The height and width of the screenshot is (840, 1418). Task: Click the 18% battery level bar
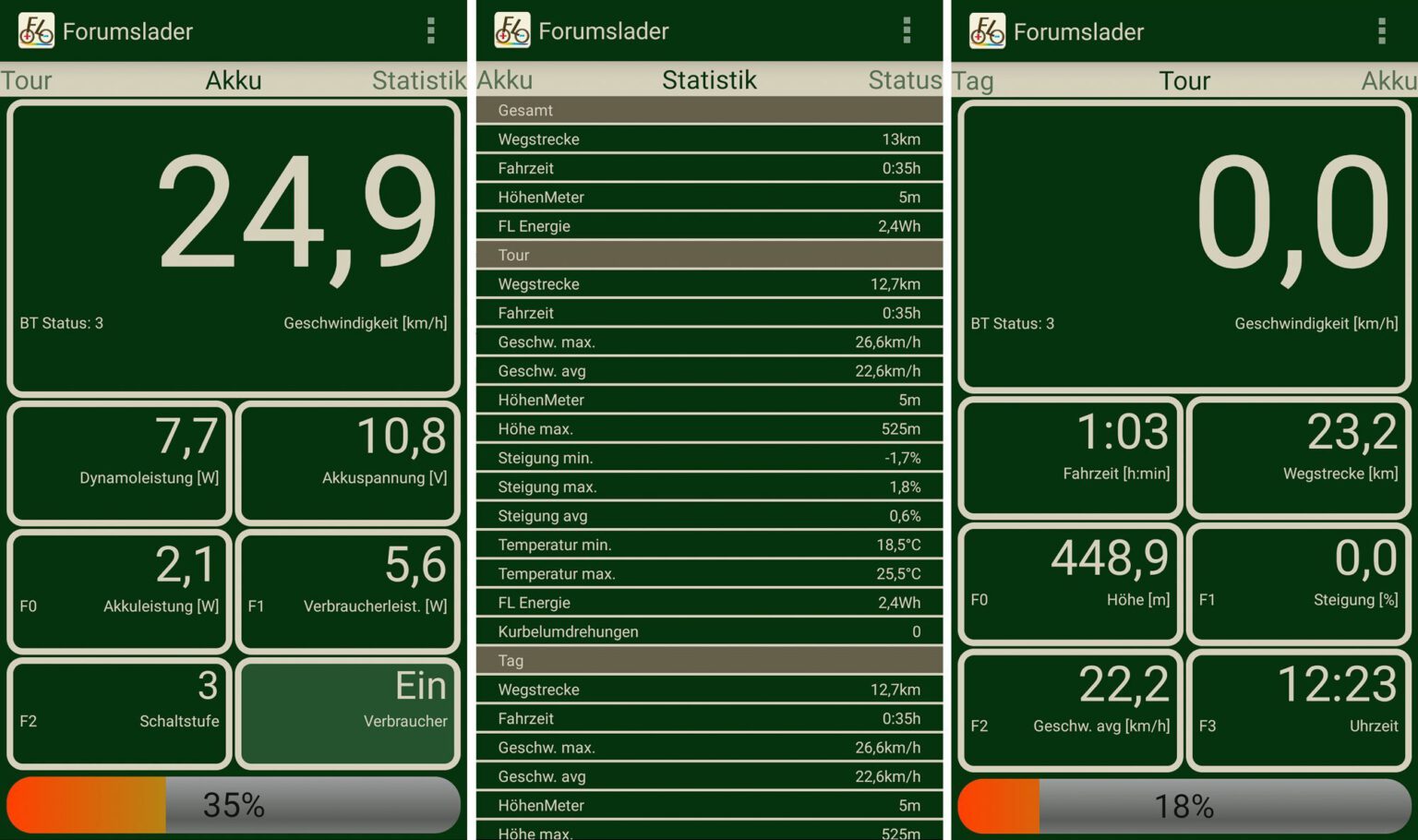click(x=1184, y=806)
